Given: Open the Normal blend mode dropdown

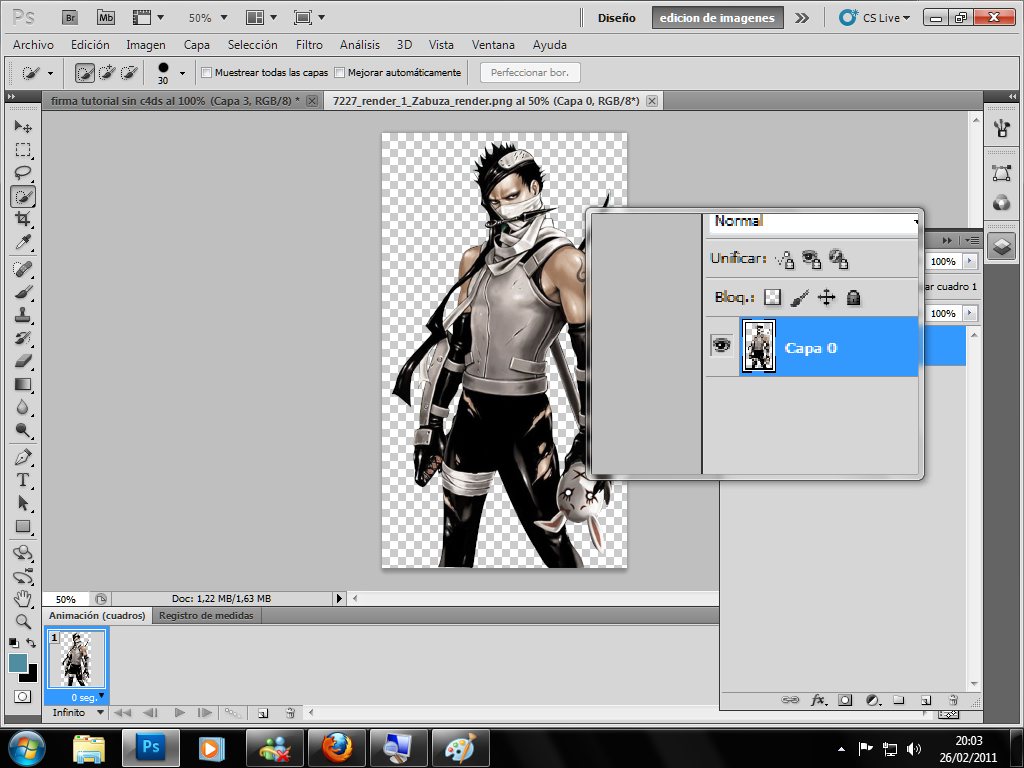Looking at the screenshot, I should tap(814, 222).
